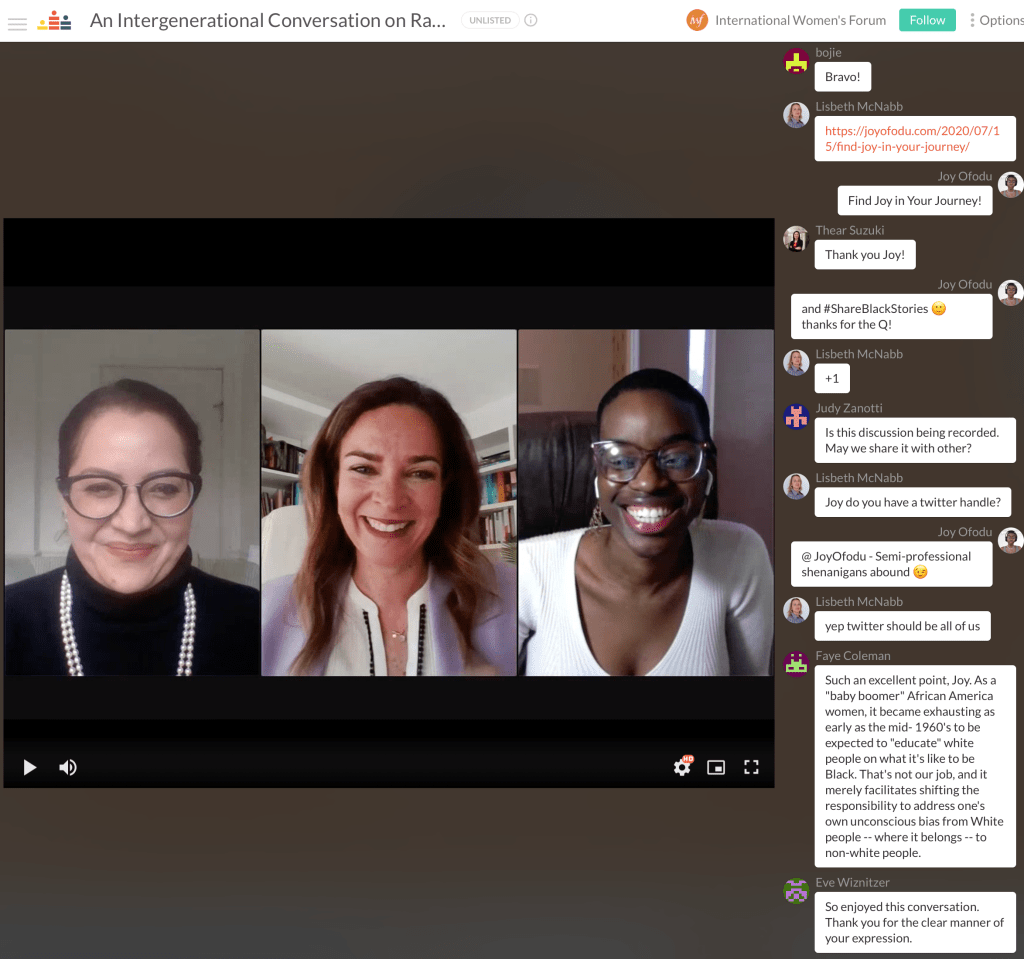This screenshot has height=959, width=1024.
Task: Open the International Women's Forum avatar
Action: point(697,20)
